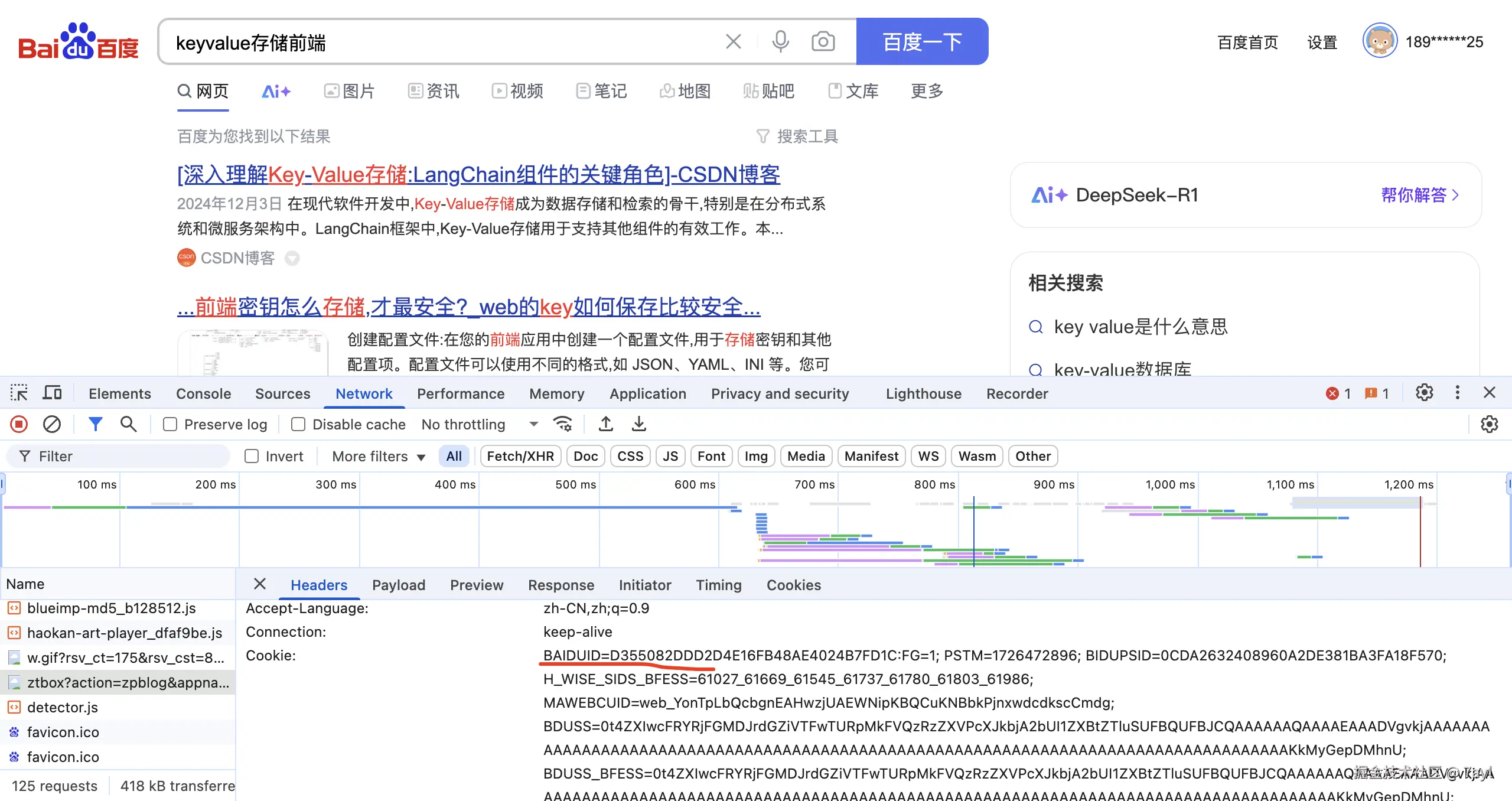Open the Payload tab in request details

pos(398,585)
